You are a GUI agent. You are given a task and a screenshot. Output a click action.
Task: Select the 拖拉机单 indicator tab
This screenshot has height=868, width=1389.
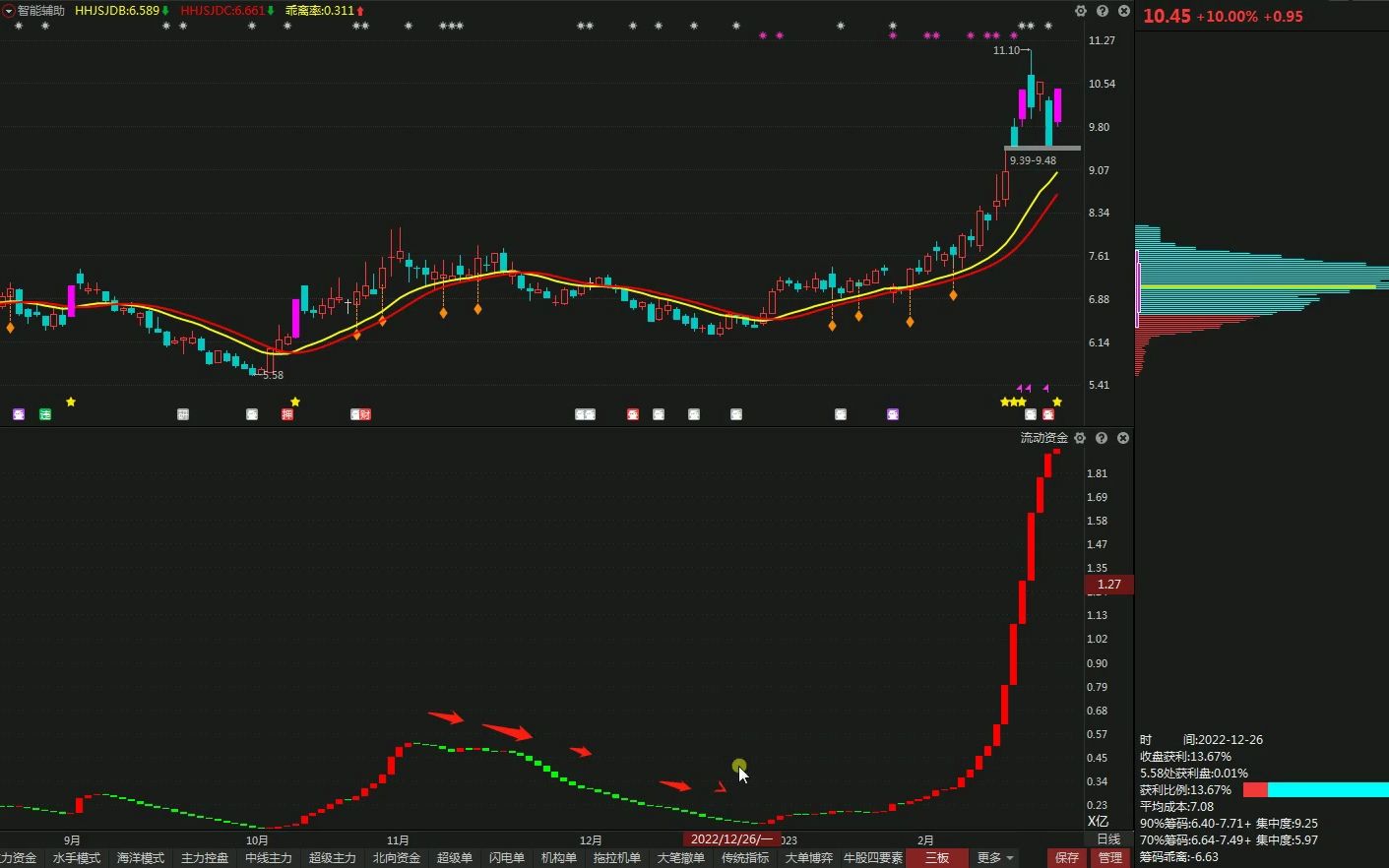pos(617,858)
